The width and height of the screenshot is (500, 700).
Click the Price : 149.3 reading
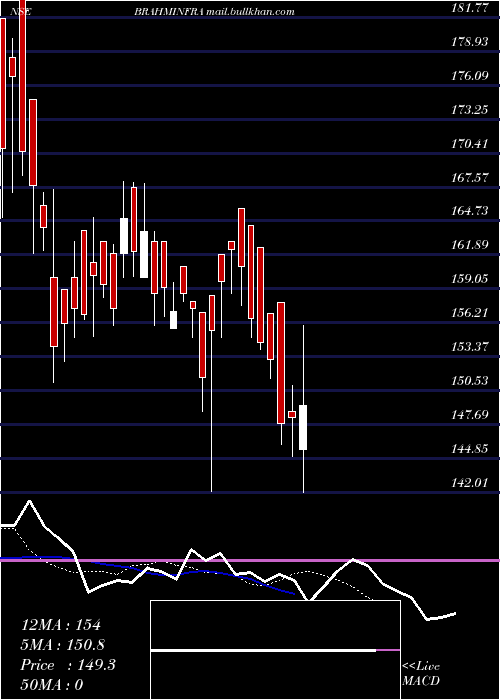click(68, 665)
